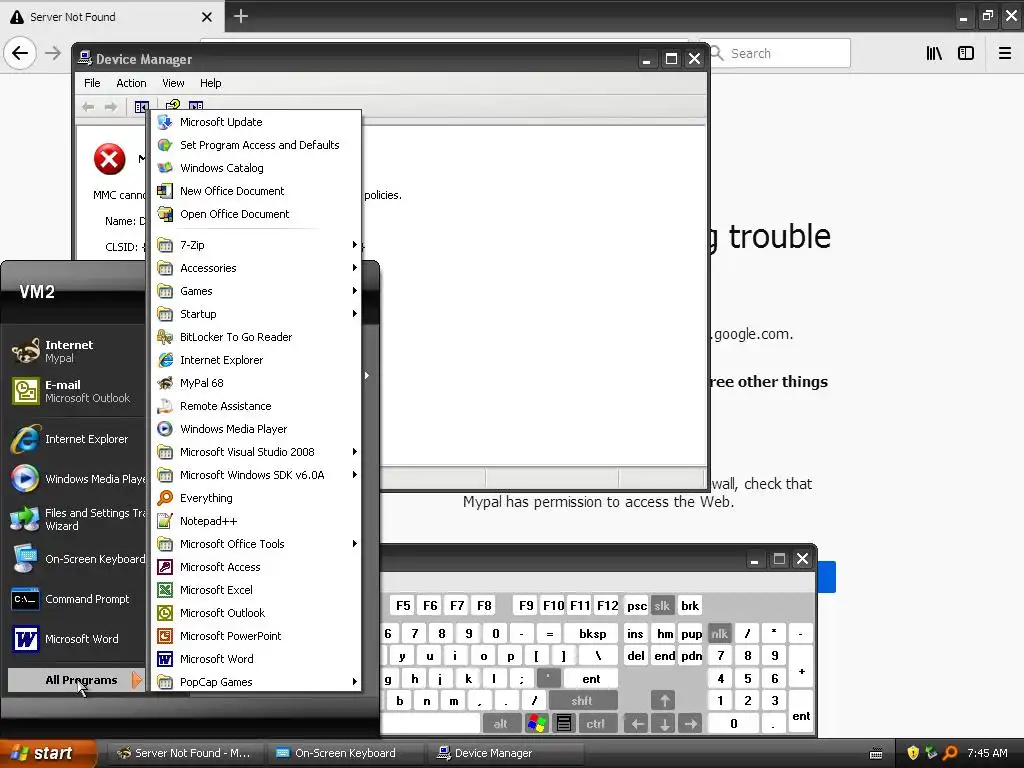Launch BitLocker To Go Reader
The image size is (1024, 768).
click(256, 337)
